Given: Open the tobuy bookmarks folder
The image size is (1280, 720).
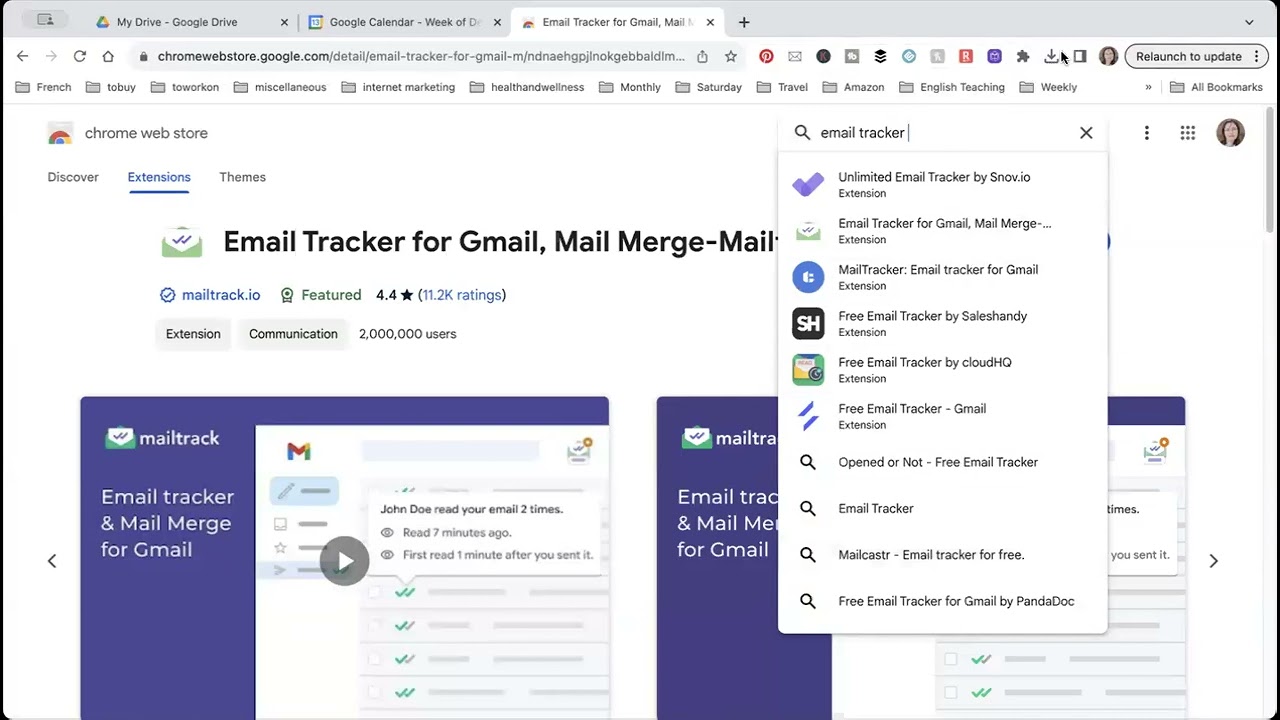Looking at the screenshot, I should click(111, 87).
